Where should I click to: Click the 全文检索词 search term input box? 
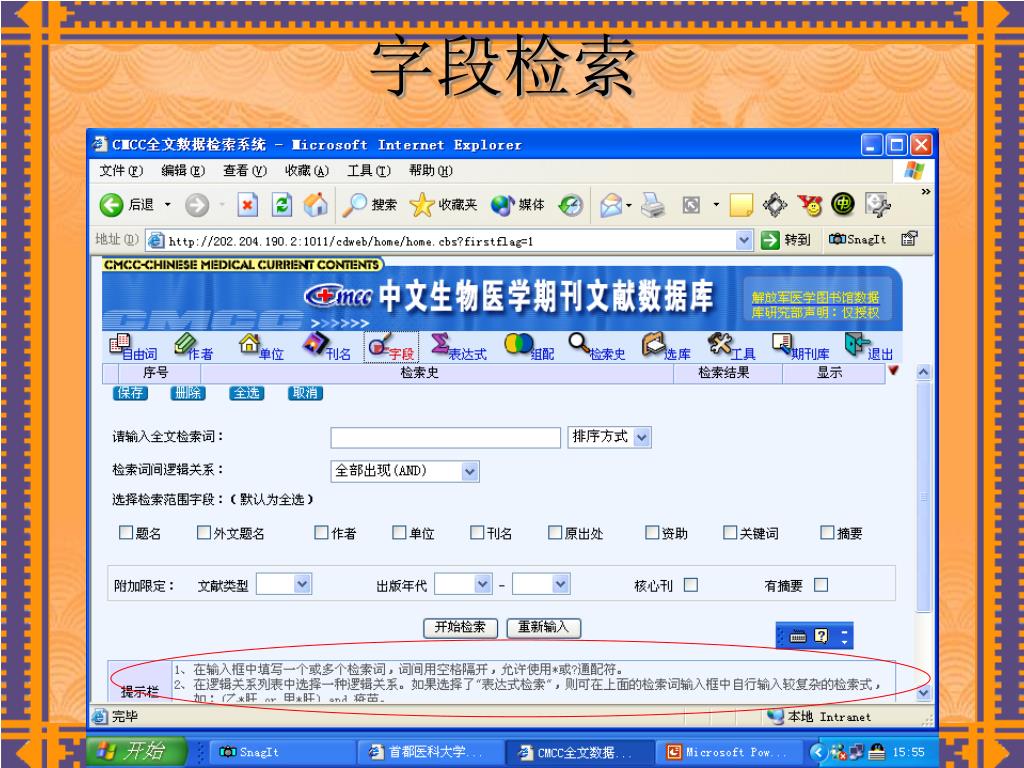coord(445,438)
